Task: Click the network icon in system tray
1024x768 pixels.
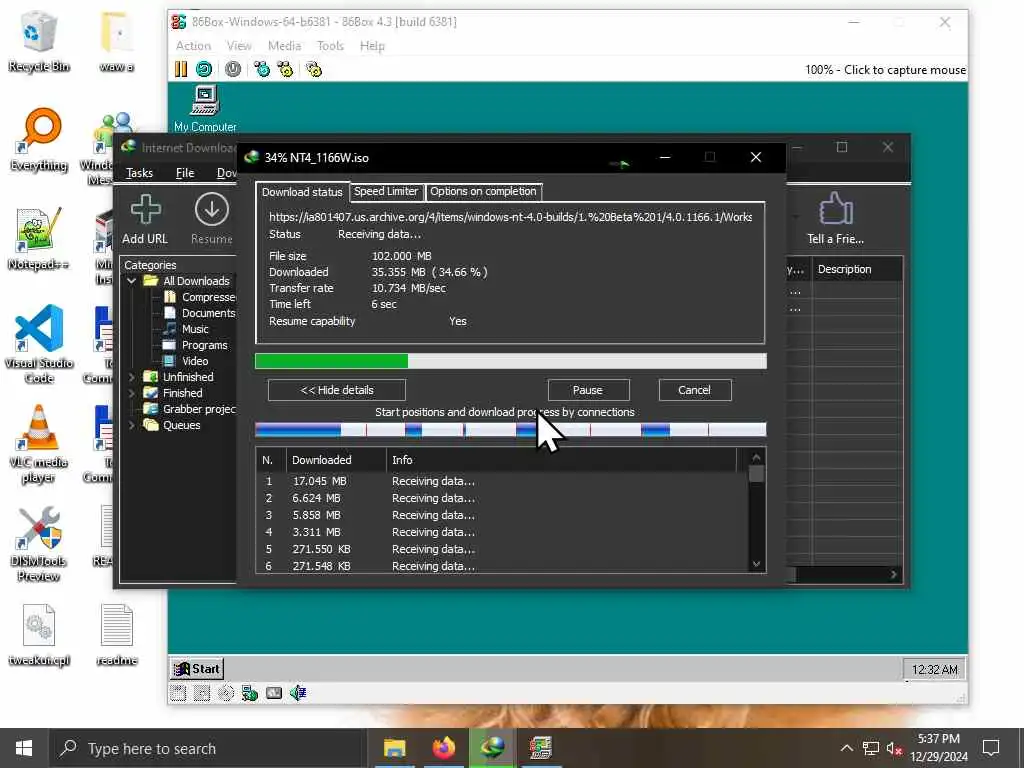Action: tap(871, 748)
